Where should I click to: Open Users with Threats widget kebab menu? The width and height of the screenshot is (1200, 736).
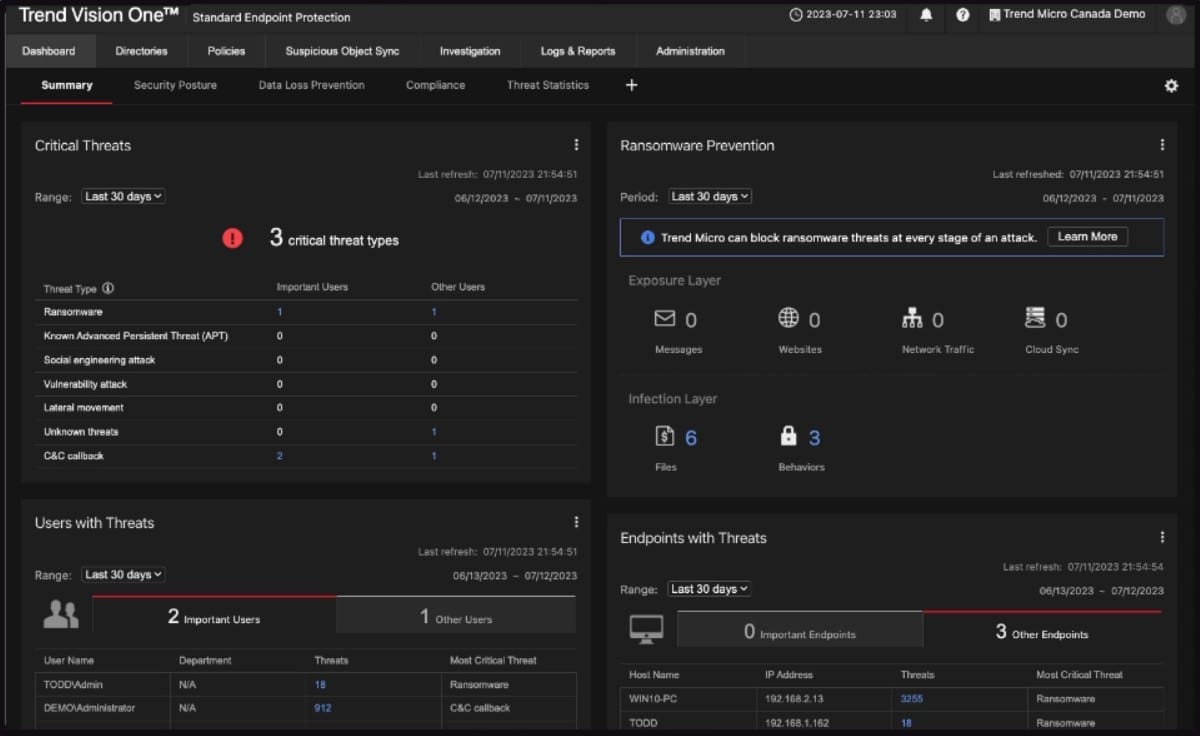(x=576, y=522)
